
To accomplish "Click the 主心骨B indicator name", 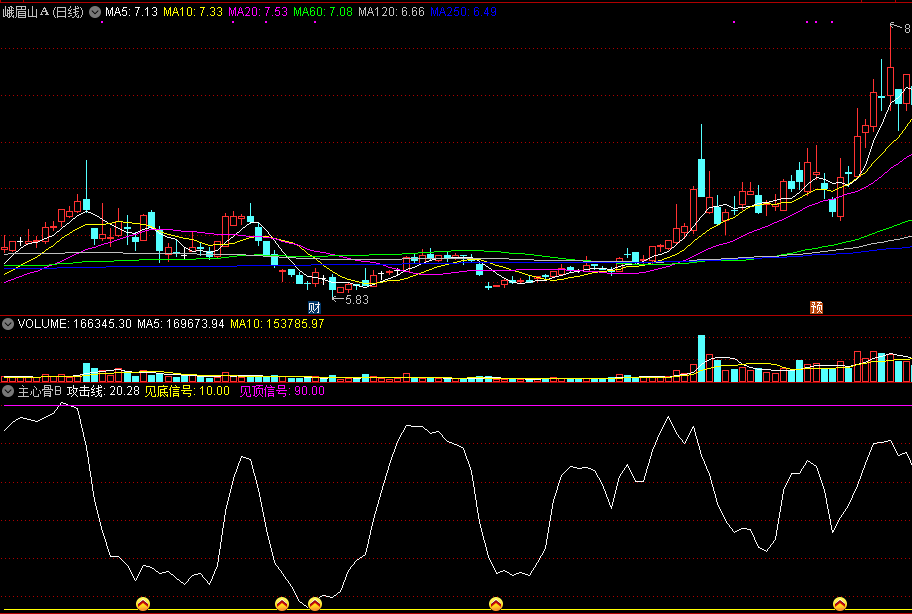I will pos(40,391).
